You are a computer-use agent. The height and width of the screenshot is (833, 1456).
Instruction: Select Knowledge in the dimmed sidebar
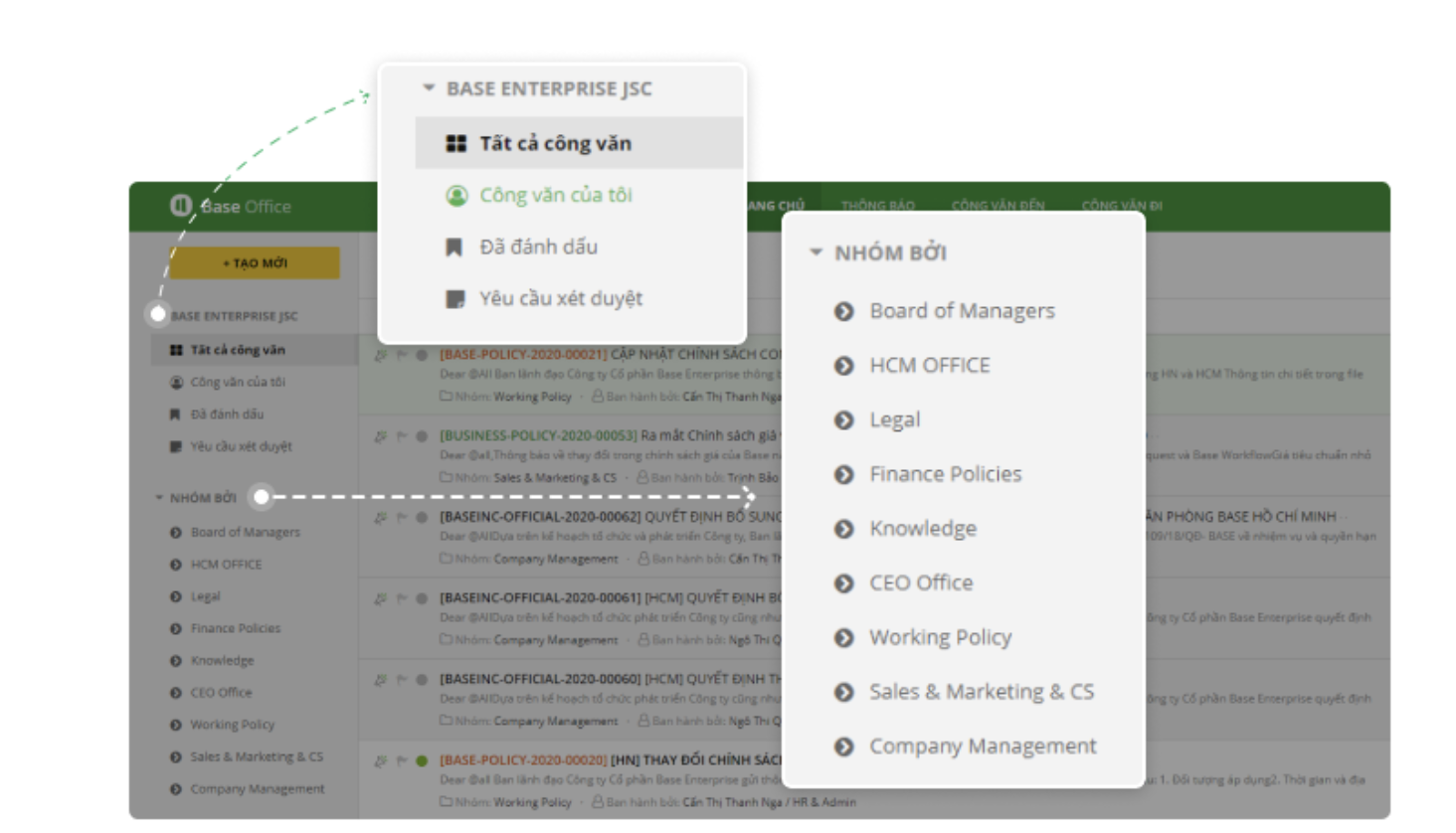pos(222,660)
